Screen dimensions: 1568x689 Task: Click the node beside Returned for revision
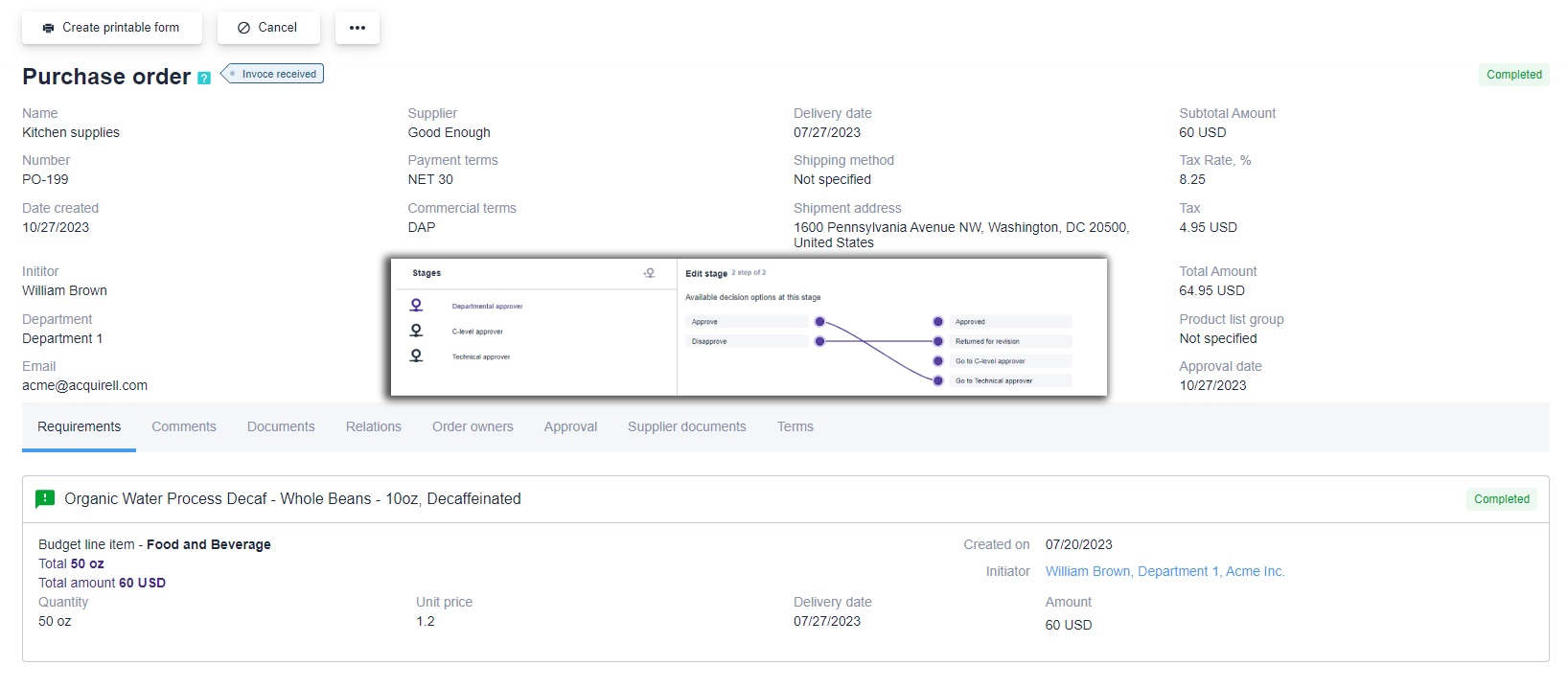[x=938, y=341]
